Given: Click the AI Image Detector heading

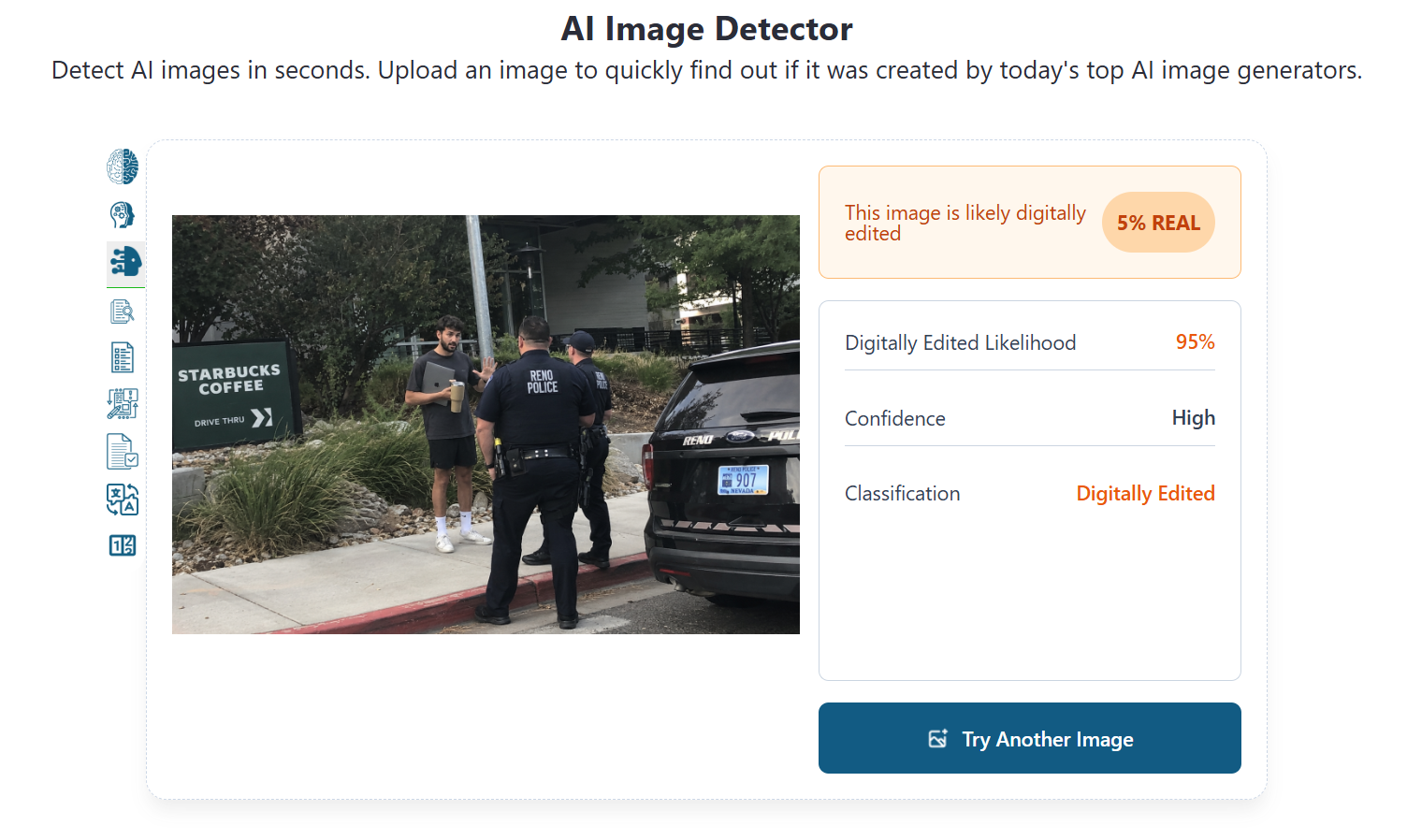Looking at the screenshot, I should (x=706, y=29).
